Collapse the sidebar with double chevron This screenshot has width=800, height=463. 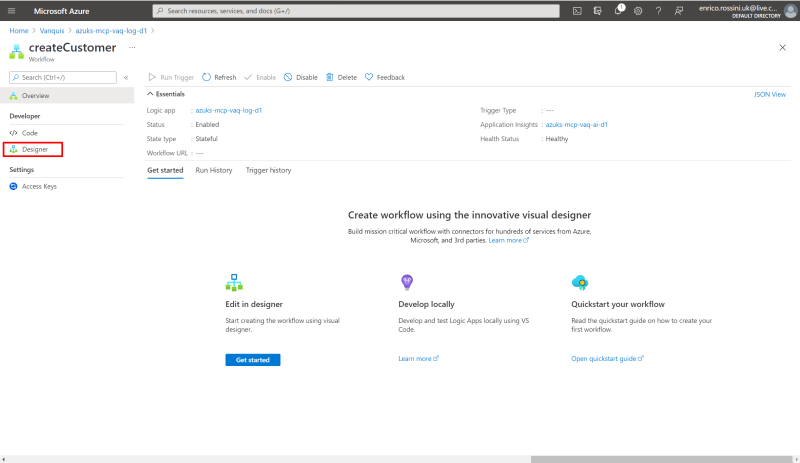tap(126, 78)
